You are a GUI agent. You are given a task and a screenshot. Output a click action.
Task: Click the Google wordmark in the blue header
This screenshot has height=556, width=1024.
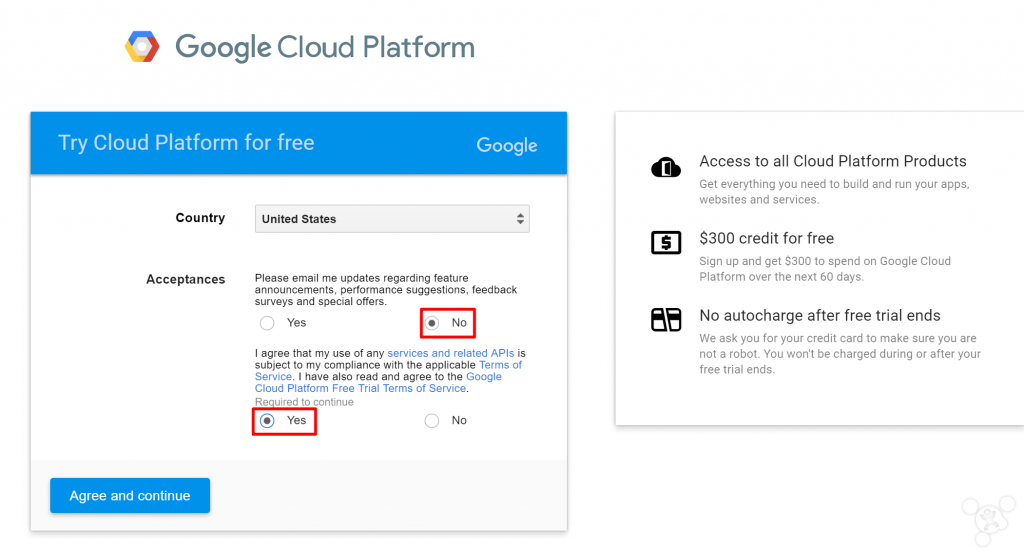[x=507, y=145]
